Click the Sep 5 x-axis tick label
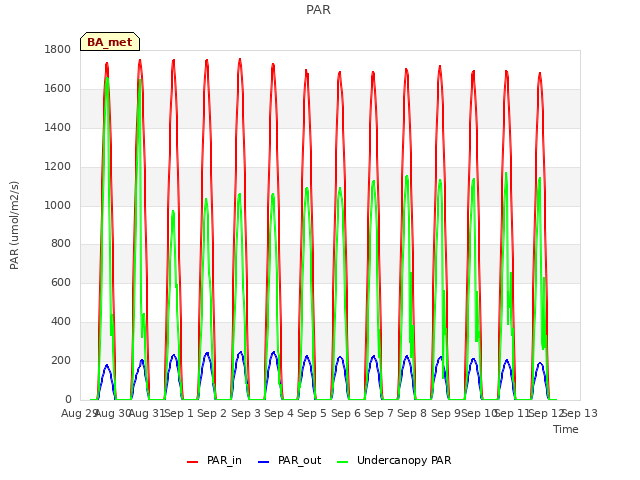This screenshot has height=480, width=640. [312, 413]
